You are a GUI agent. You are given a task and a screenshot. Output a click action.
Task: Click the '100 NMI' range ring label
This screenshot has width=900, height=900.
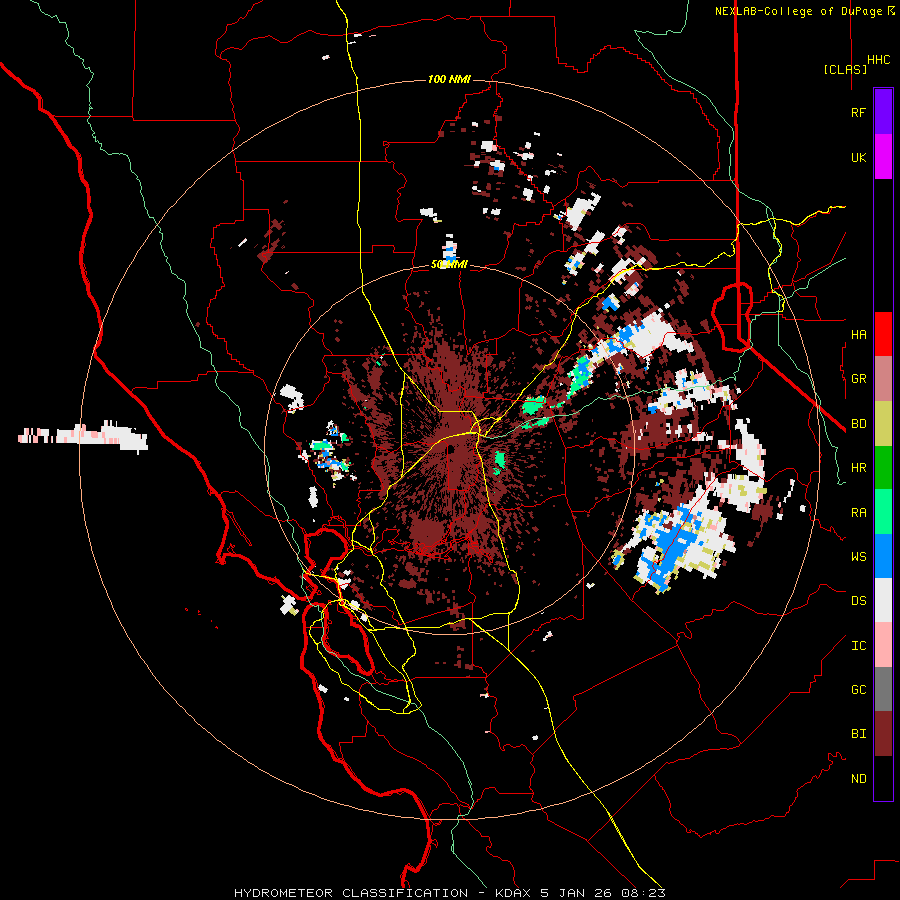(449, 79)
